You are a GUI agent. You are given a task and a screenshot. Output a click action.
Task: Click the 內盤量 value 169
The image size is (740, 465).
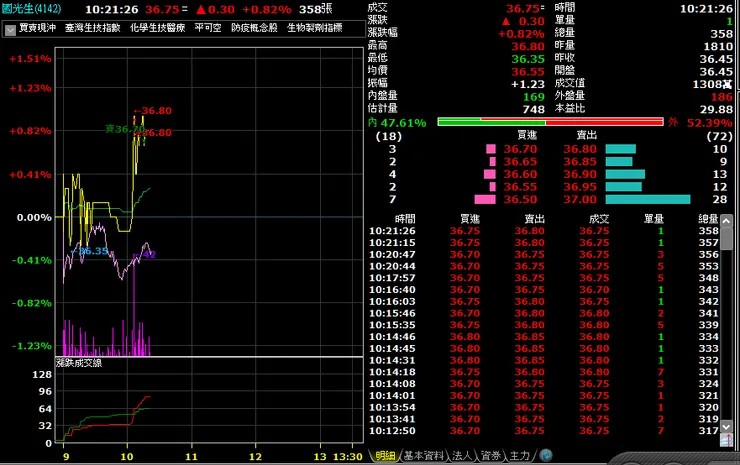click(533, 97)
